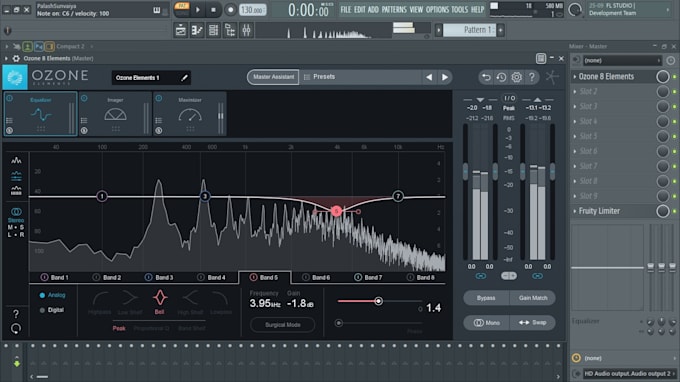Select the Analog EQ mode
The height and width of the screenshot is (382, 680).
52,295
